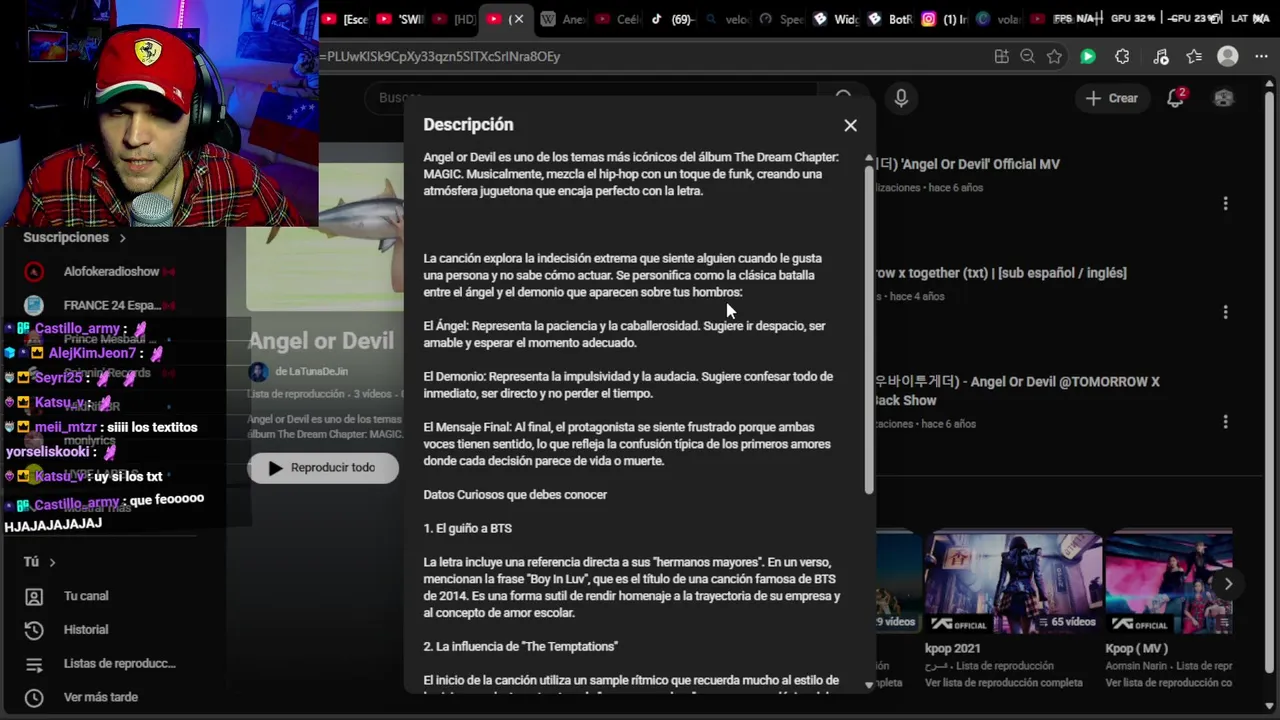Click the YouTube search field 'Buscar'
This screenshot has height=720, width=1280.
[590, 98]
